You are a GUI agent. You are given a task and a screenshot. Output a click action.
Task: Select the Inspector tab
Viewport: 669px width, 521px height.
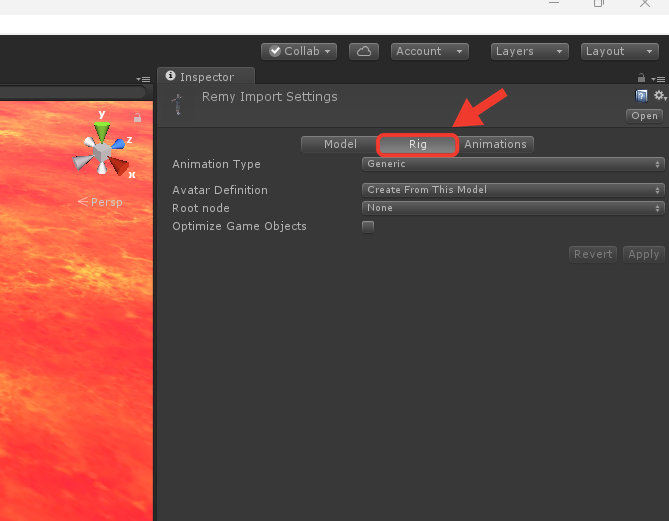click(206, 76)
